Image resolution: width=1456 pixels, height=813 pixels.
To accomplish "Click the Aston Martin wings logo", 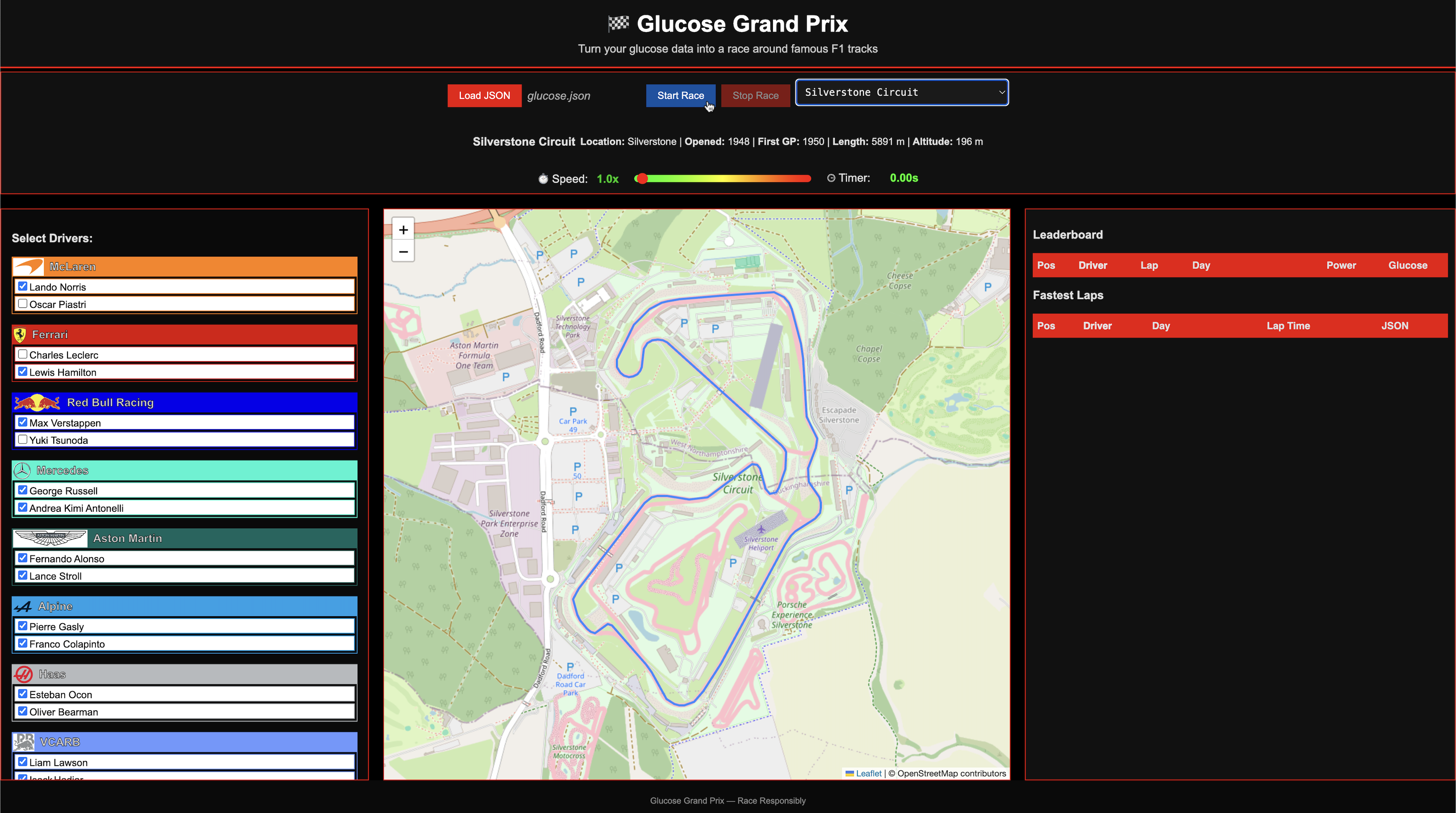I will pos(50,538).
